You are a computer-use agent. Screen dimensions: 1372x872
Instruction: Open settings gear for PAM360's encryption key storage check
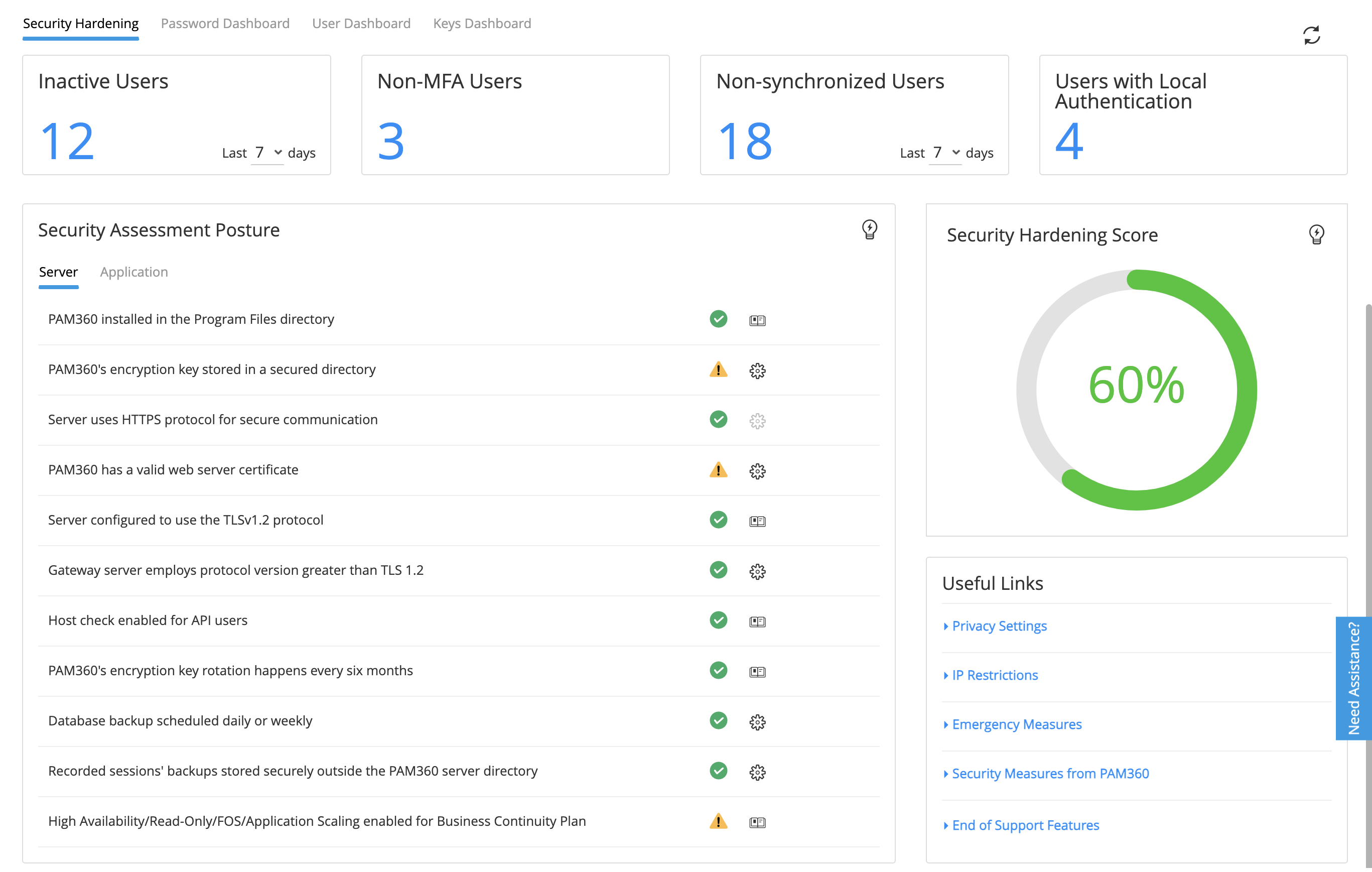(x=758, y=370)
